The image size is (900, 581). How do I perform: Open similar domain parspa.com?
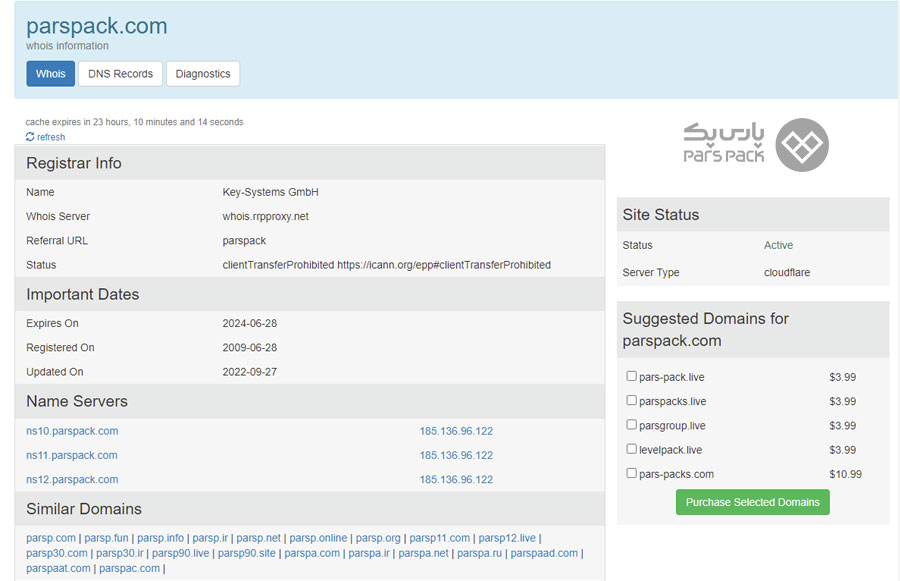tap(312, 553)
